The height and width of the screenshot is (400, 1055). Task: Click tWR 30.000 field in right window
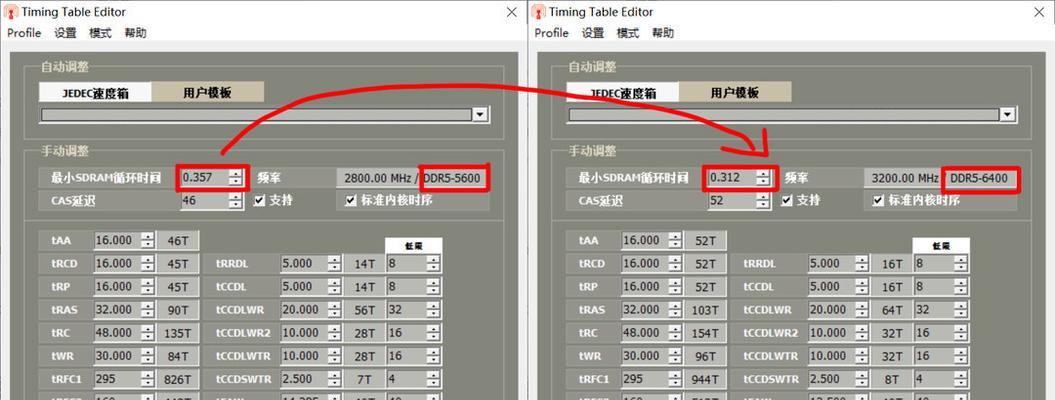point(645,356)
